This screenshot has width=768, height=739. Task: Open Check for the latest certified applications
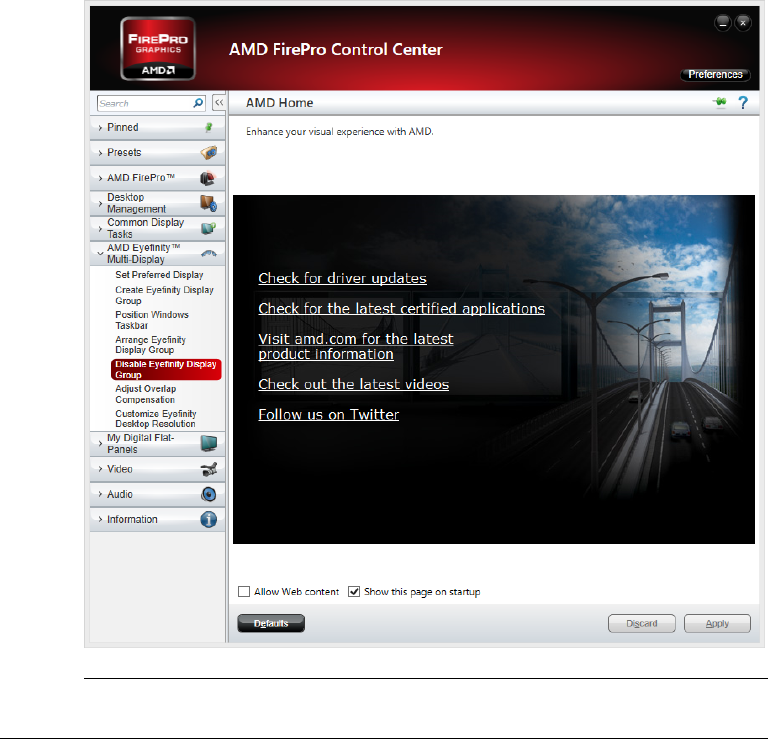[x=401, y=309]
